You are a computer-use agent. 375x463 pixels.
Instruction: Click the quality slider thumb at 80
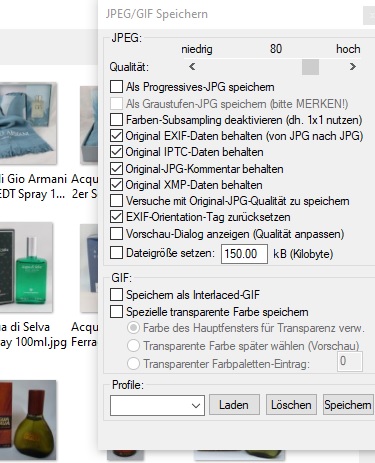point(310,67)
